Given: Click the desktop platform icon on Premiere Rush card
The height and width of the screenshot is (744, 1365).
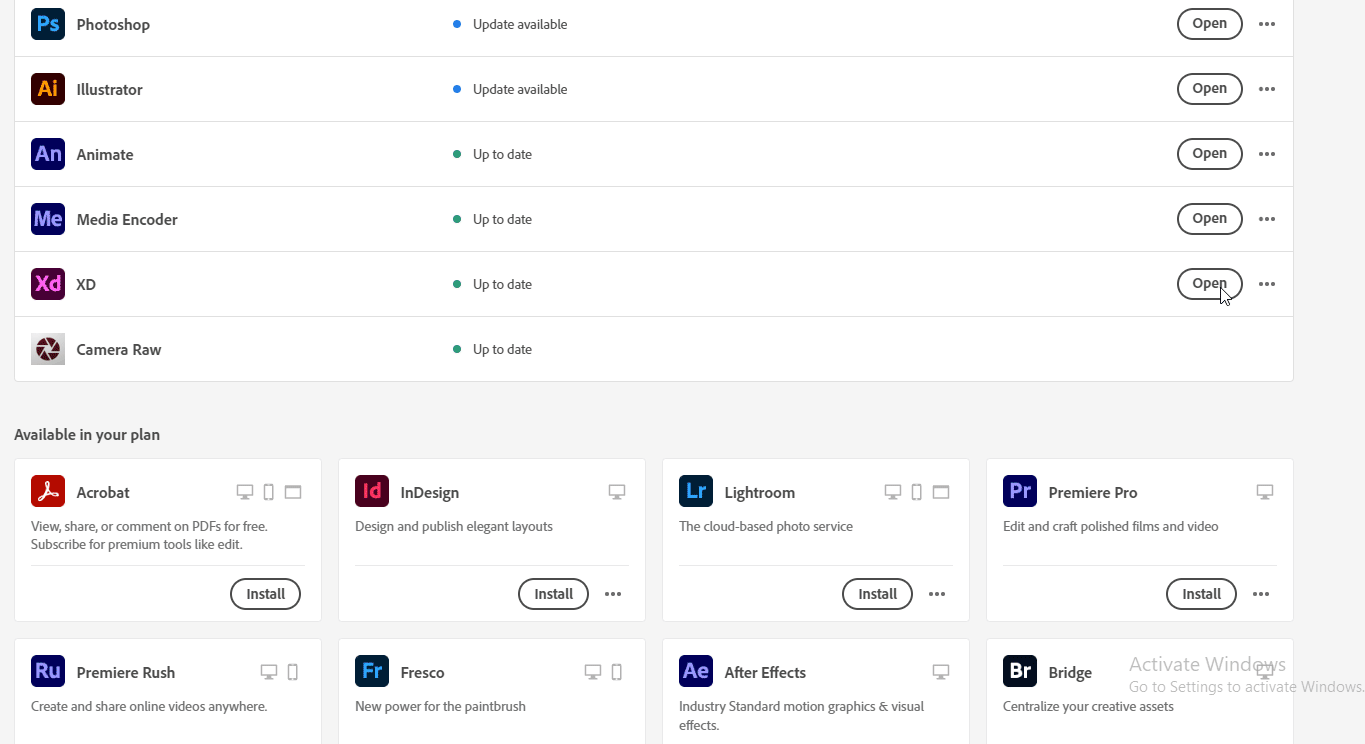Looking at the screenshot, I should coord(269,672).
